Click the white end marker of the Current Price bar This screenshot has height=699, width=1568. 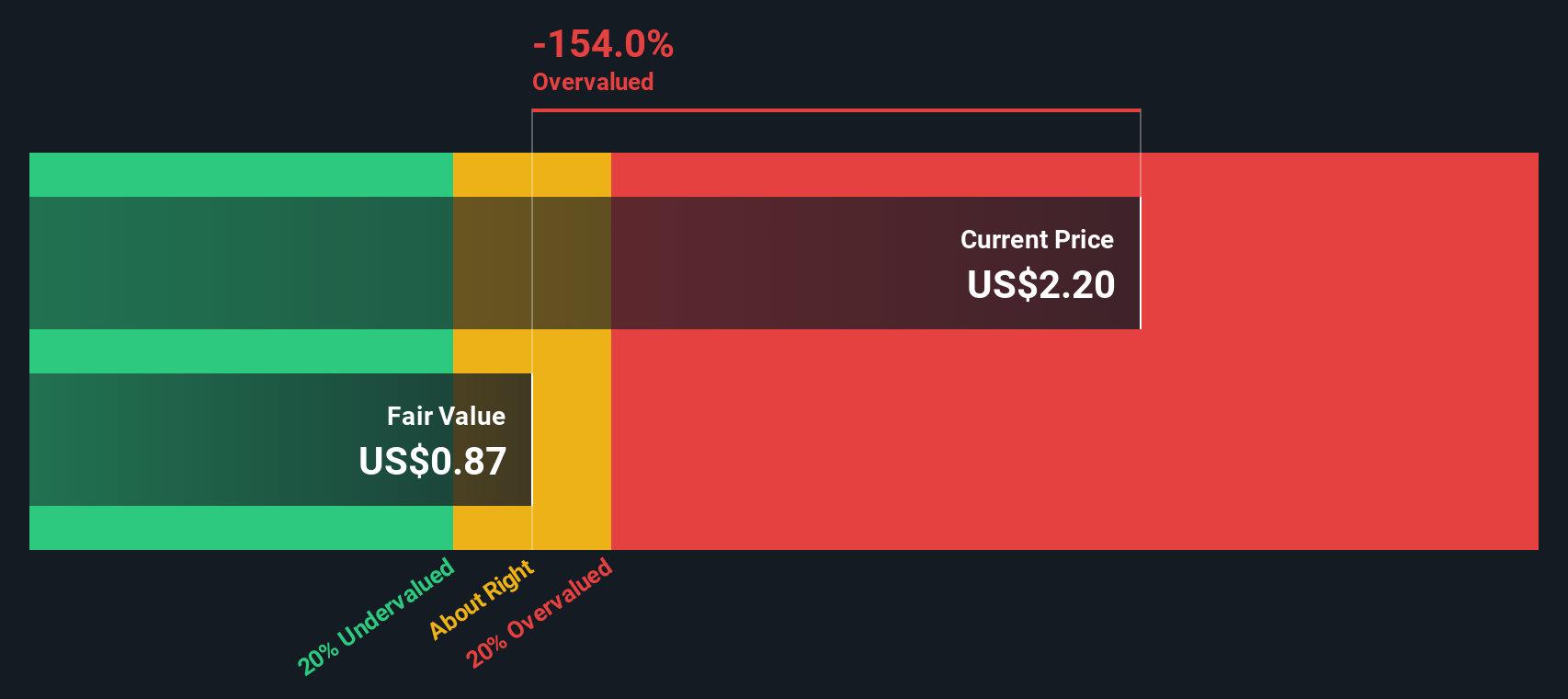tap(1141, 263)
